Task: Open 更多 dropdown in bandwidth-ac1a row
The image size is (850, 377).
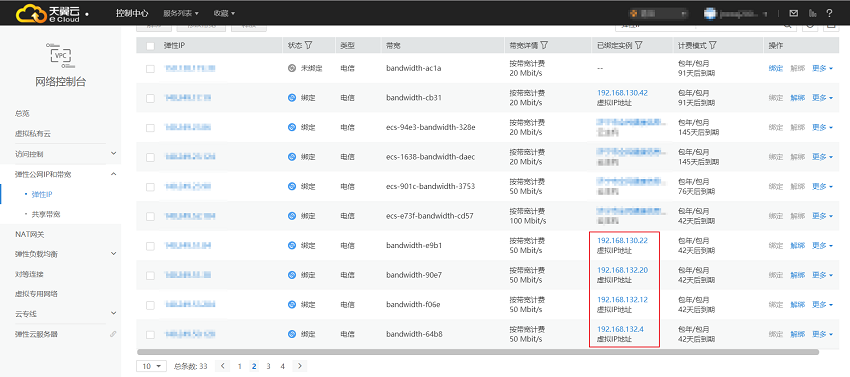Action: pyautogui.click(x=822, y=68)
